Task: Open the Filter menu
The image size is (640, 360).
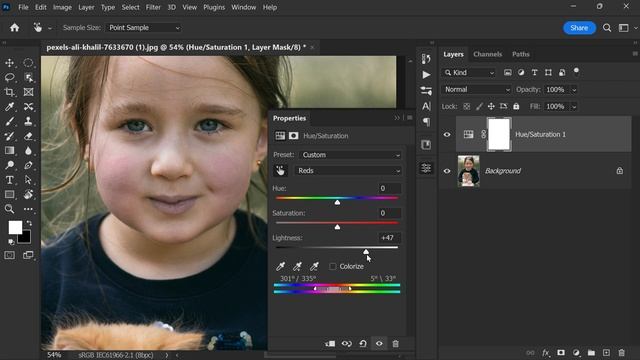Action: pyautogui.click(x=153, y=7)
